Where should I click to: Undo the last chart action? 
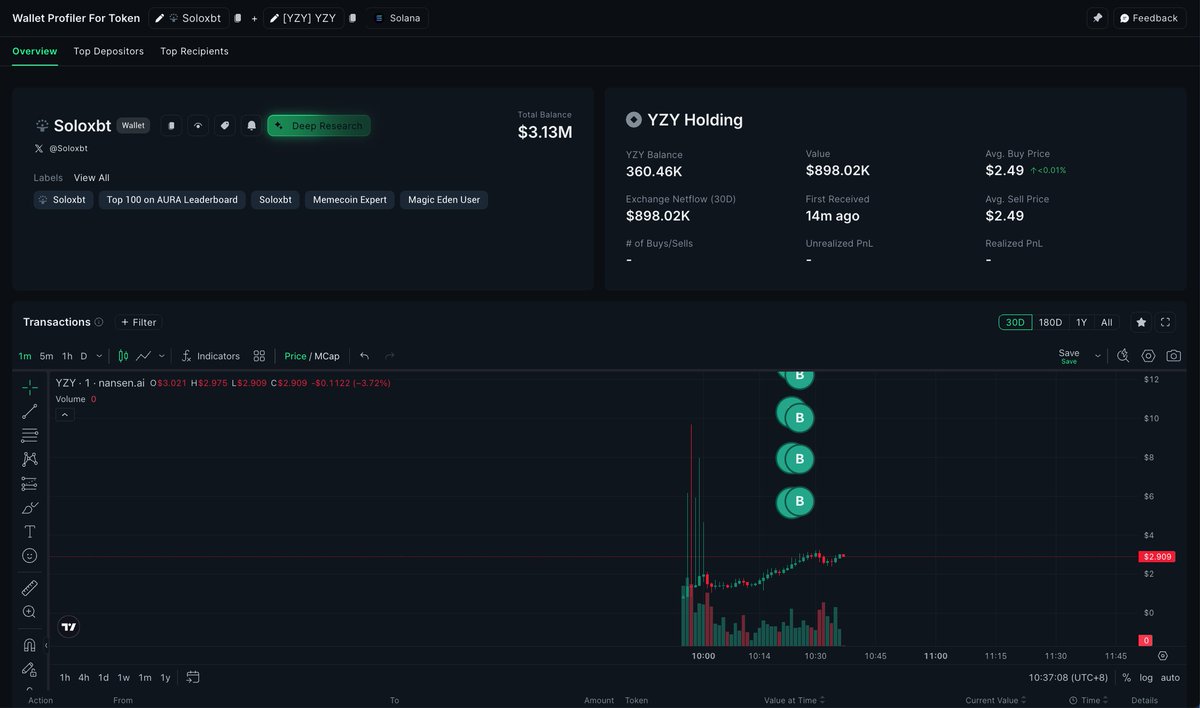(x=364, y=356)
